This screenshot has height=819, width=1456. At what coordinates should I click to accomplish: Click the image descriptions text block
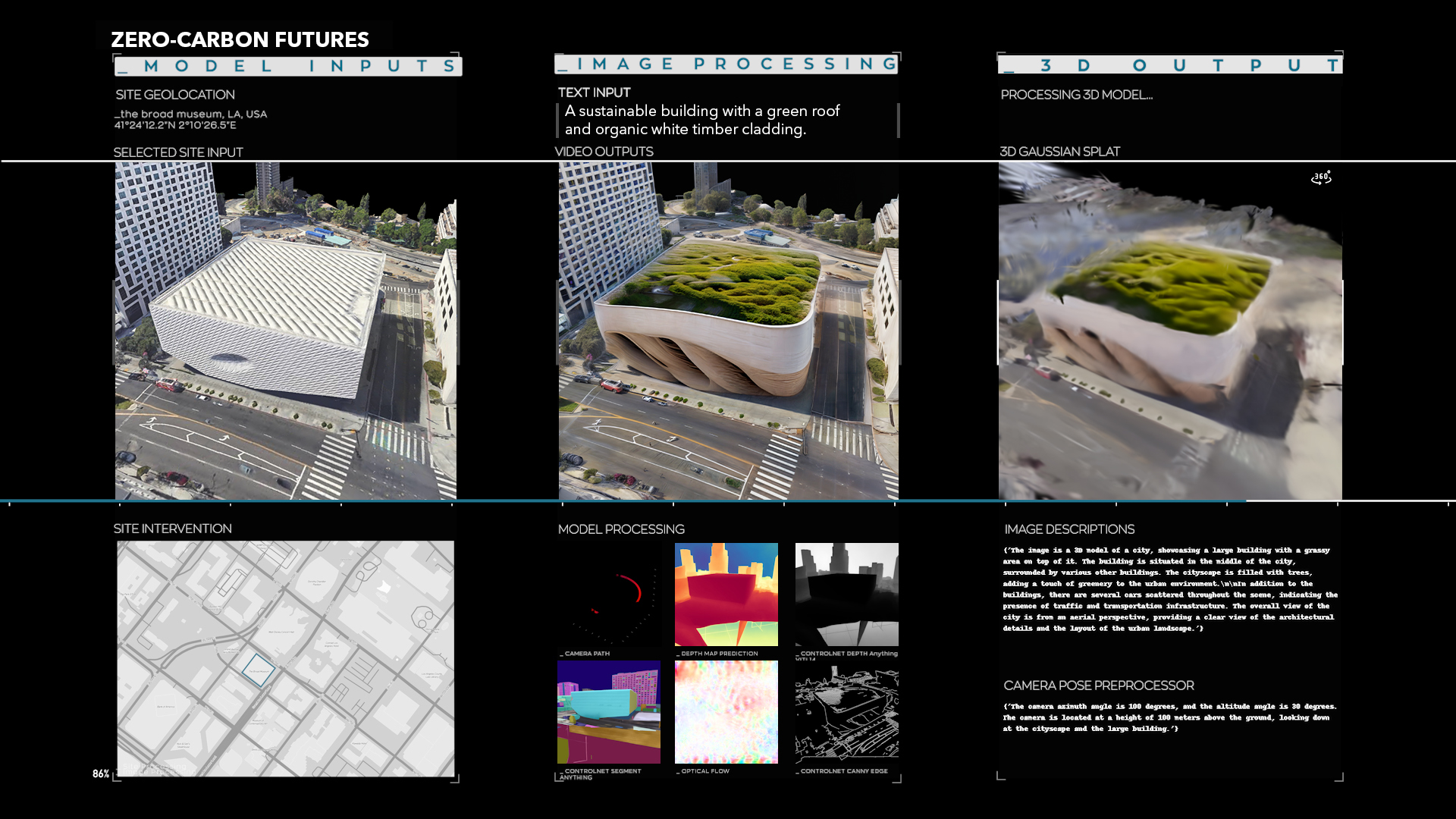click(x=1169, y=589)
